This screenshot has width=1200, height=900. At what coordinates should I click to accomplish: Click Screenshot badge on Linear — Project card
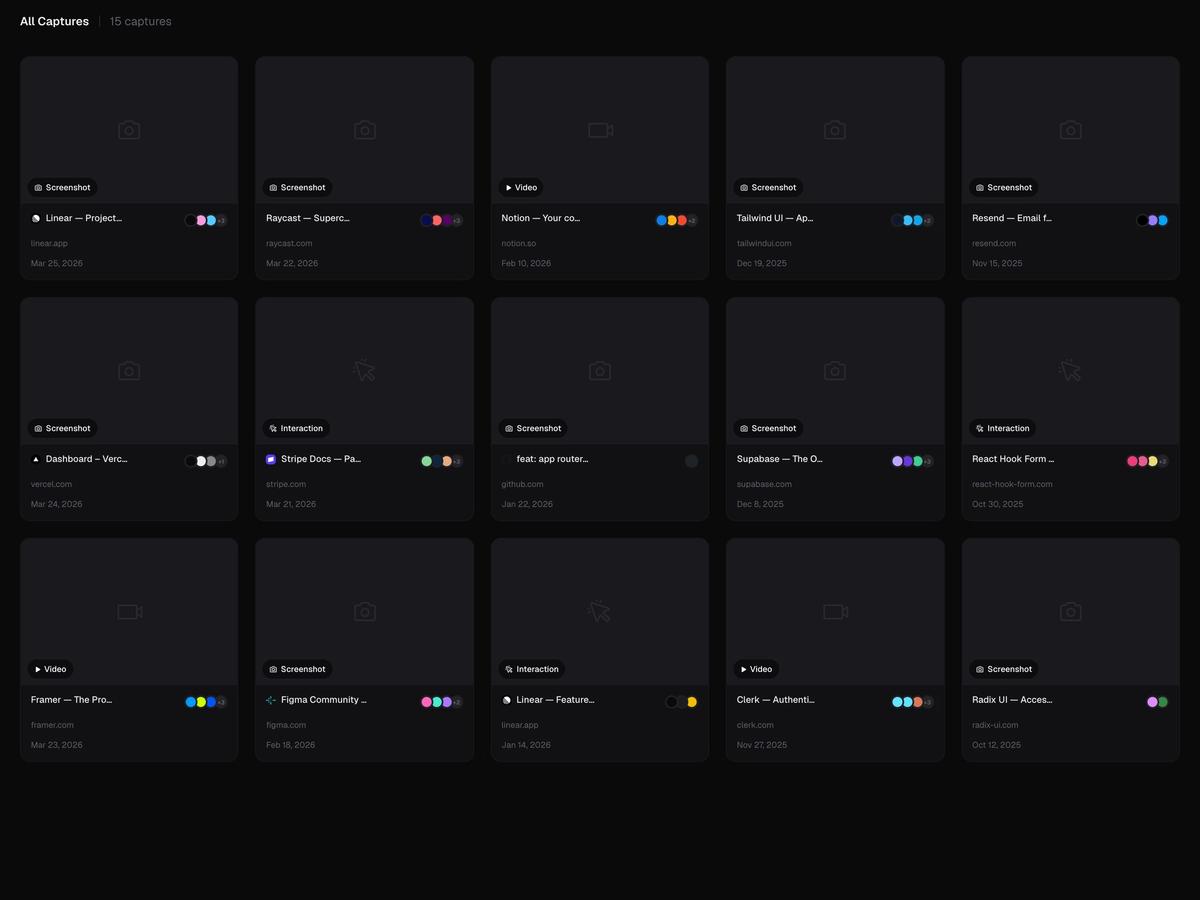click(x=63, y=187)
